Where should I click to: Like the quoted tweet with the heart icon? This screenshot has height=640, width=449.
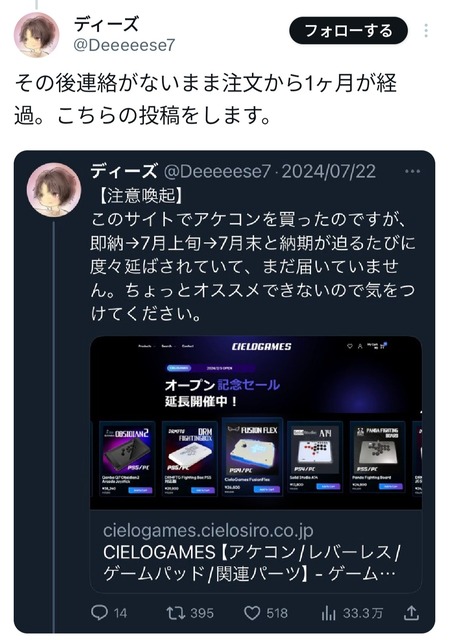tap(252, 613)
